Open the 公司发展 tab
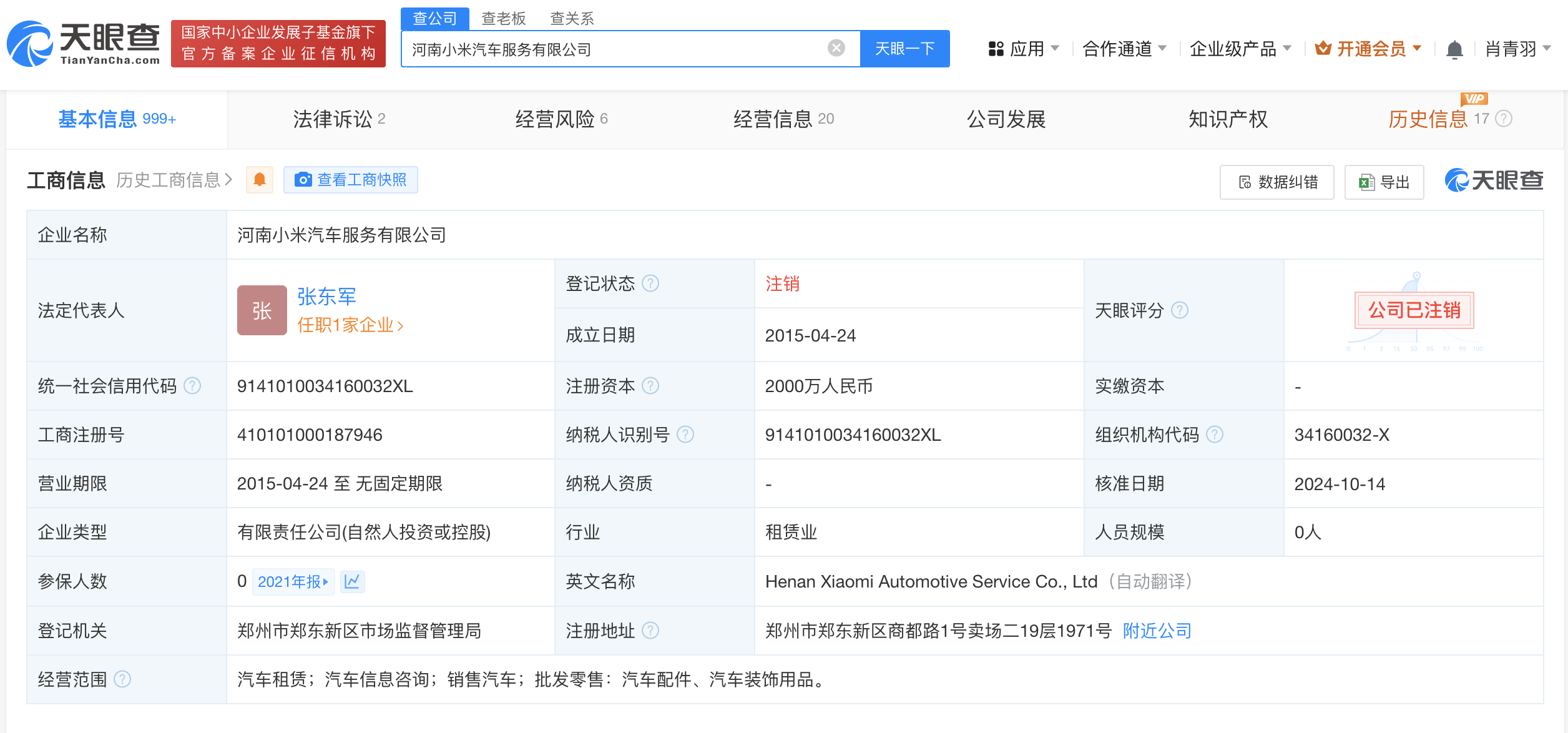The image size is (1568, 733). click(x=1006, y=119)
